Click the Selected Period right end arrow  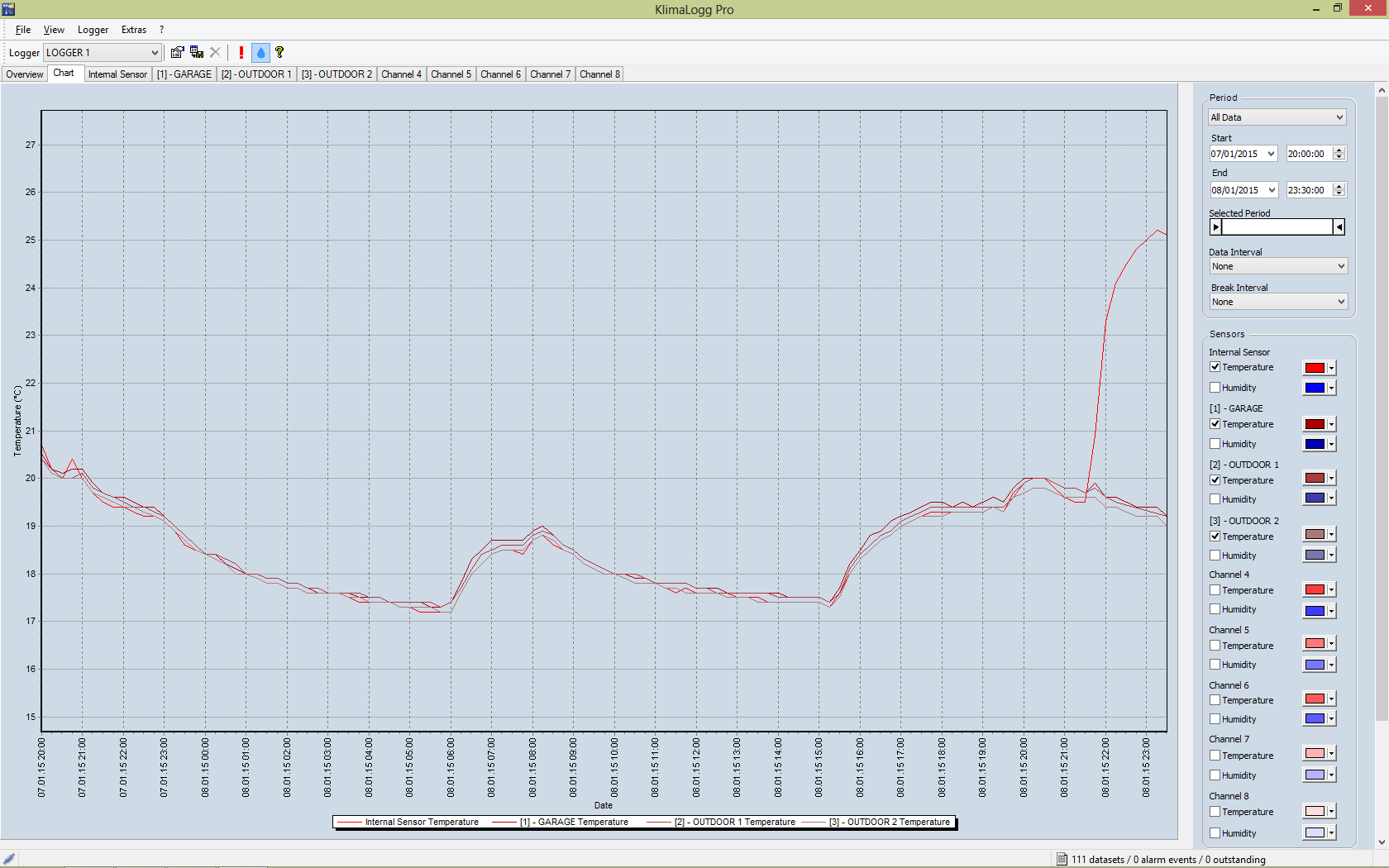pyautogui.click(x=1339, y=227)
